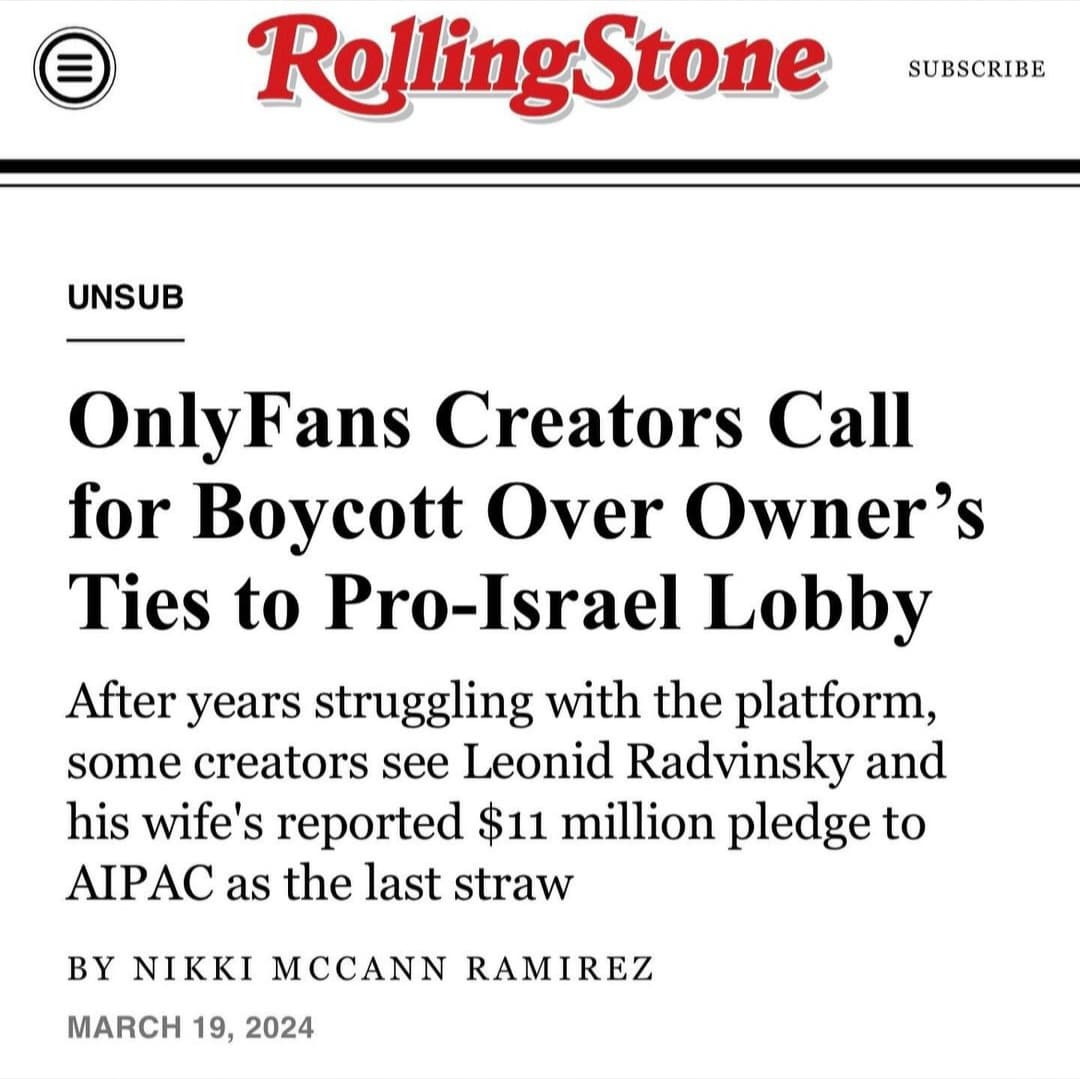Click the name Leonid Radvinsky in subheading

click(658, 762)
